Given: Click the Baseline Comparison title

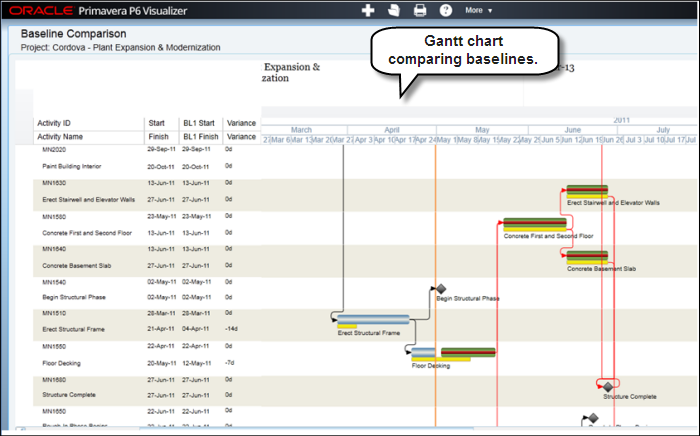Looking at the screenshot, I should [x=73, y=33].
